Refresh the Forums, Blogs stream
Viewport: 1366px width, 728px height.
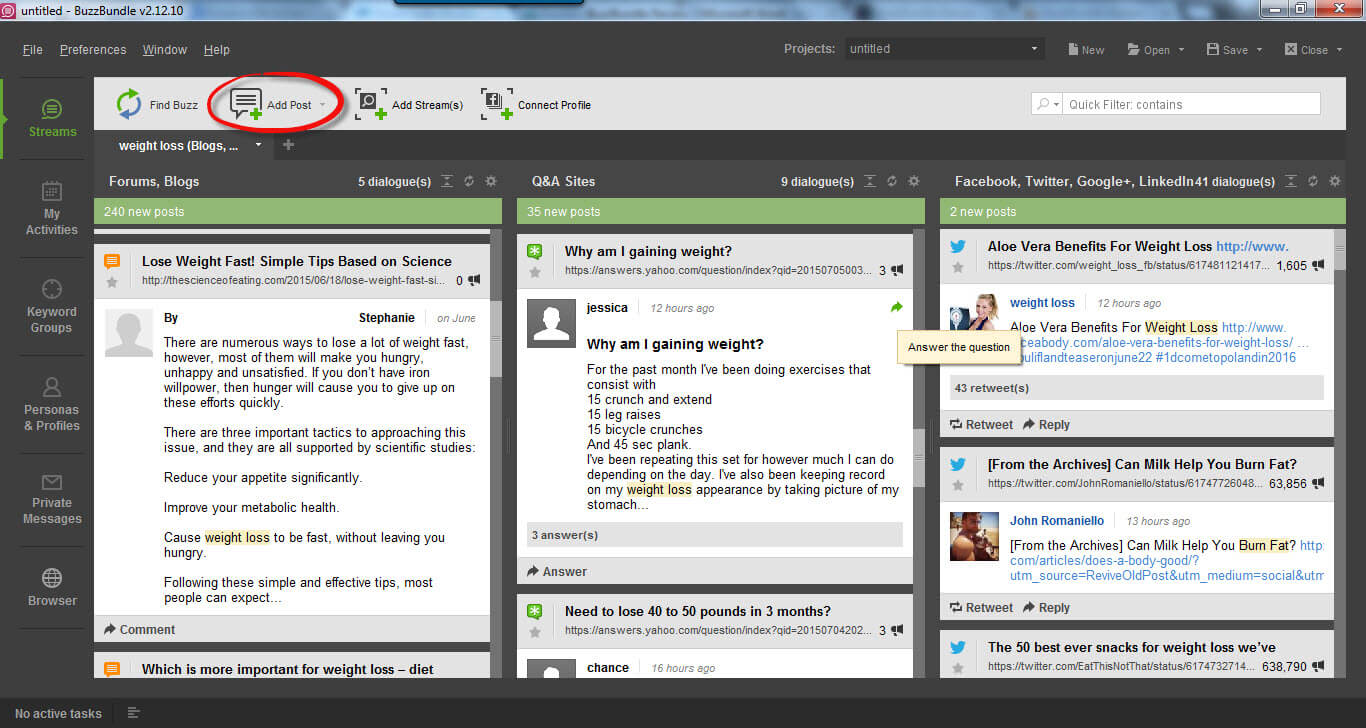469,181
